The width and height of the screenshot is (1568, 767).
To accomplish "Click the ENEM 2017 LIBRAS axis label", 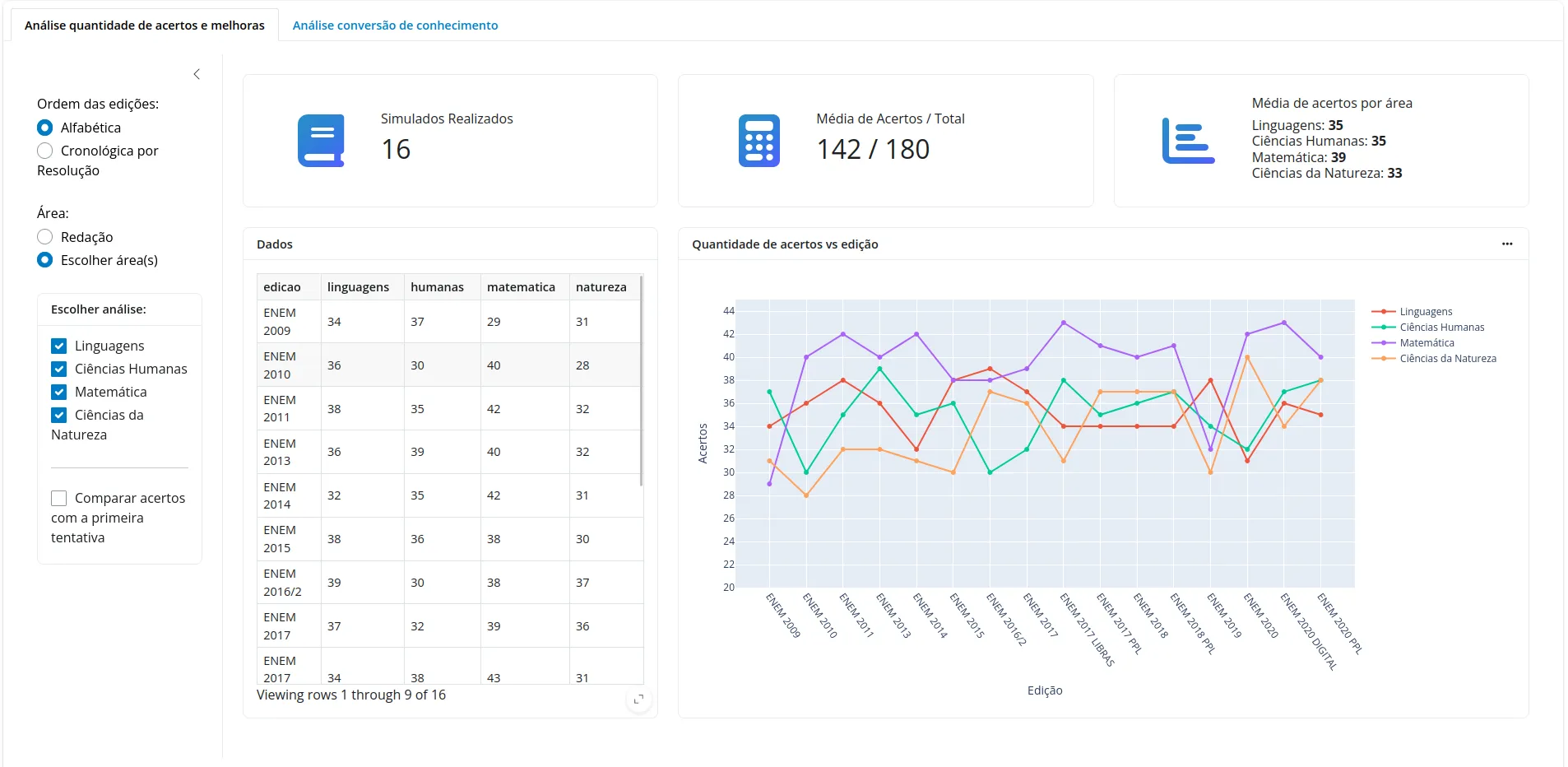I will click(x=1088, y=630).
